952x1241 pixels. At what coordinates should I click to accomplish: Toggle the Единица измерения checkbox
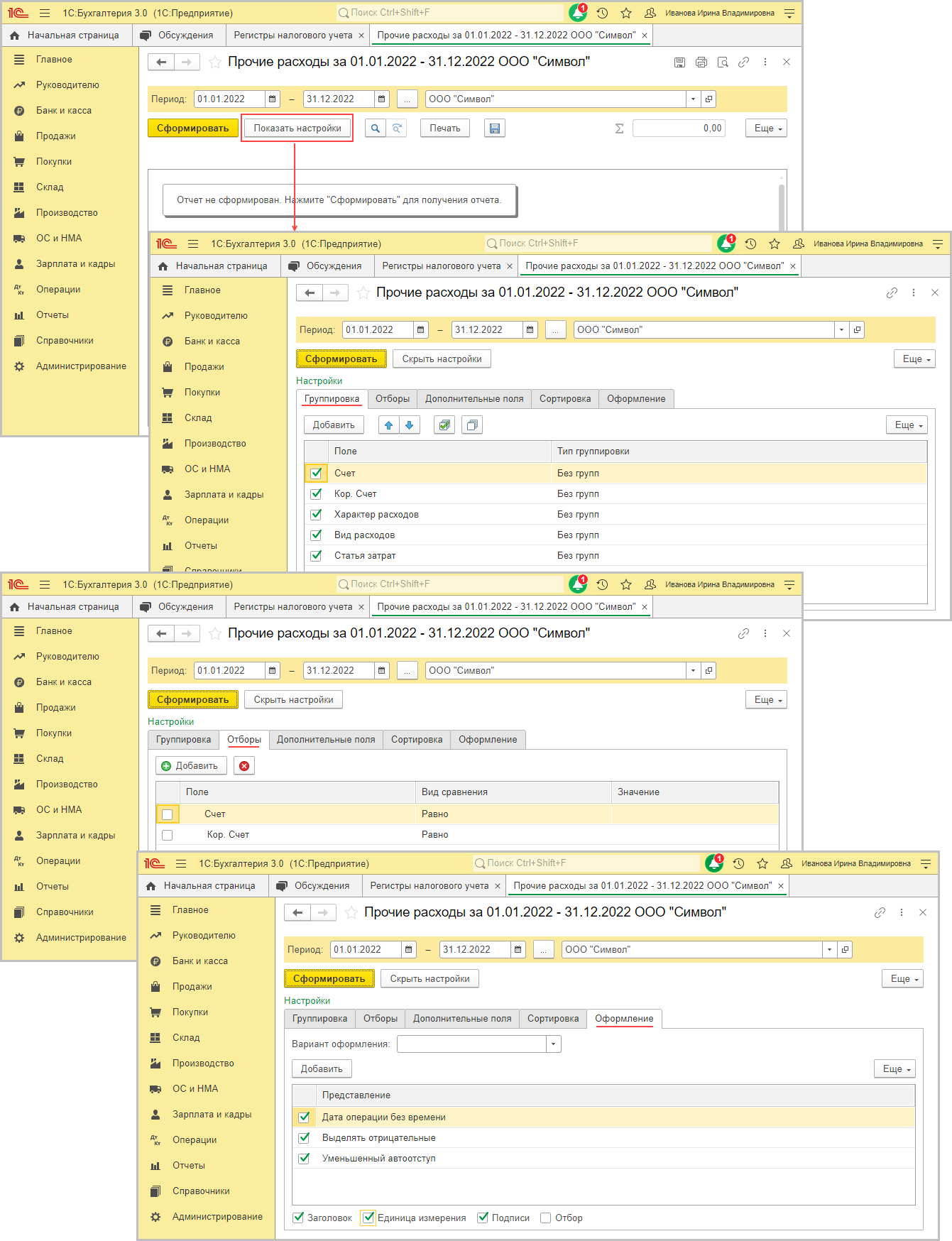(368, 1218)
